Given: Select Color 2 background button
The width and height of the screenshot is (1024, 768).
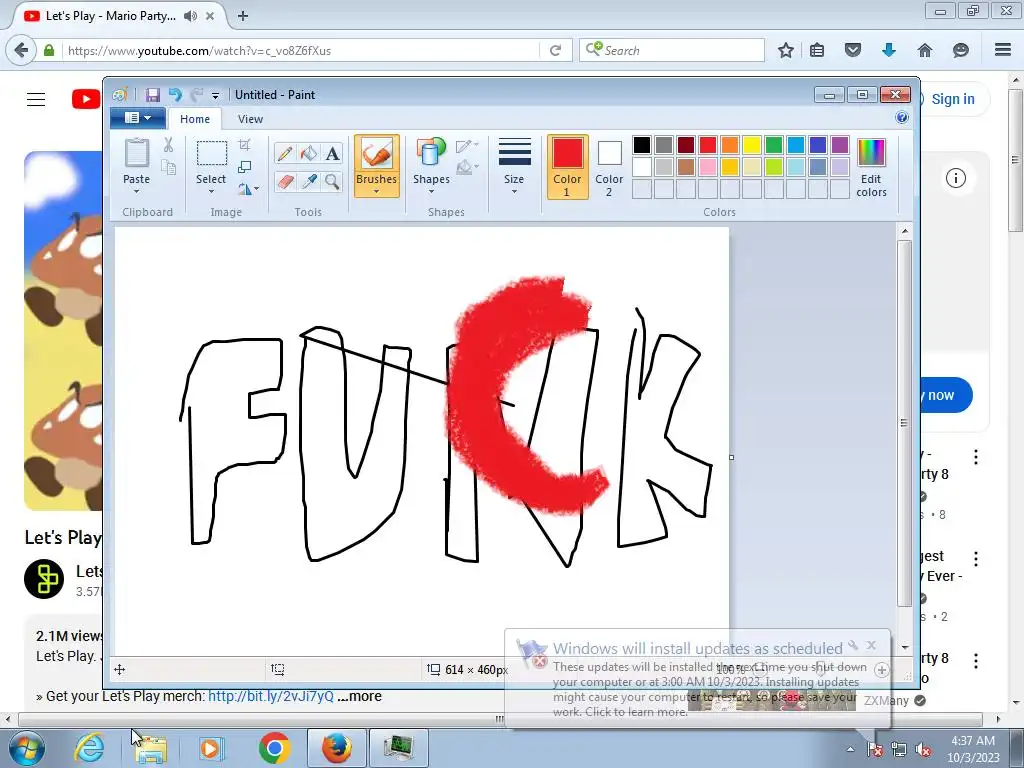Looking at the screenshot, I should pyautogui.click(x=609, y=167).
